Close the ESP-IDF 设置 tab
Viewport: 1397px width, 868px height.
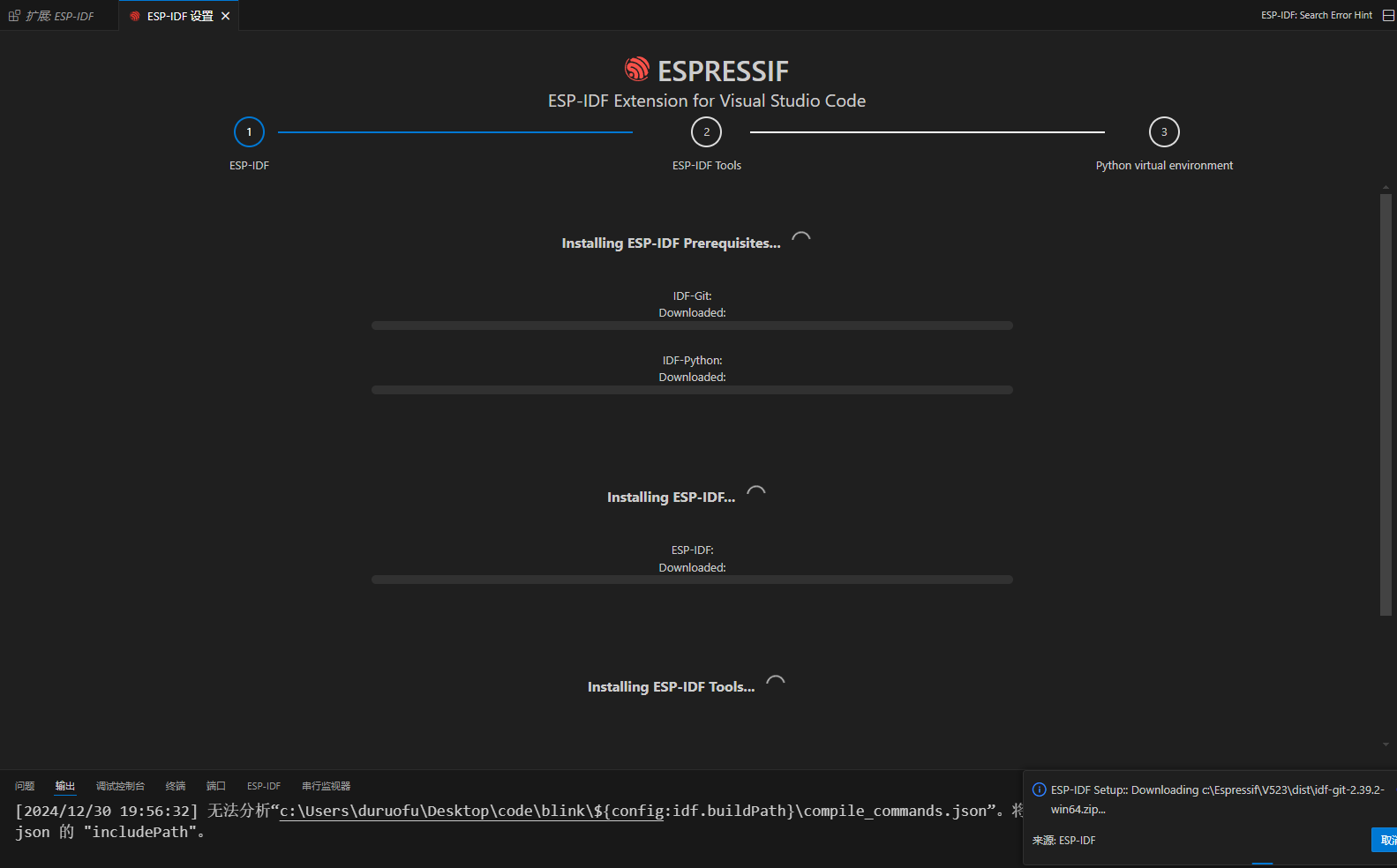point(226,16)
